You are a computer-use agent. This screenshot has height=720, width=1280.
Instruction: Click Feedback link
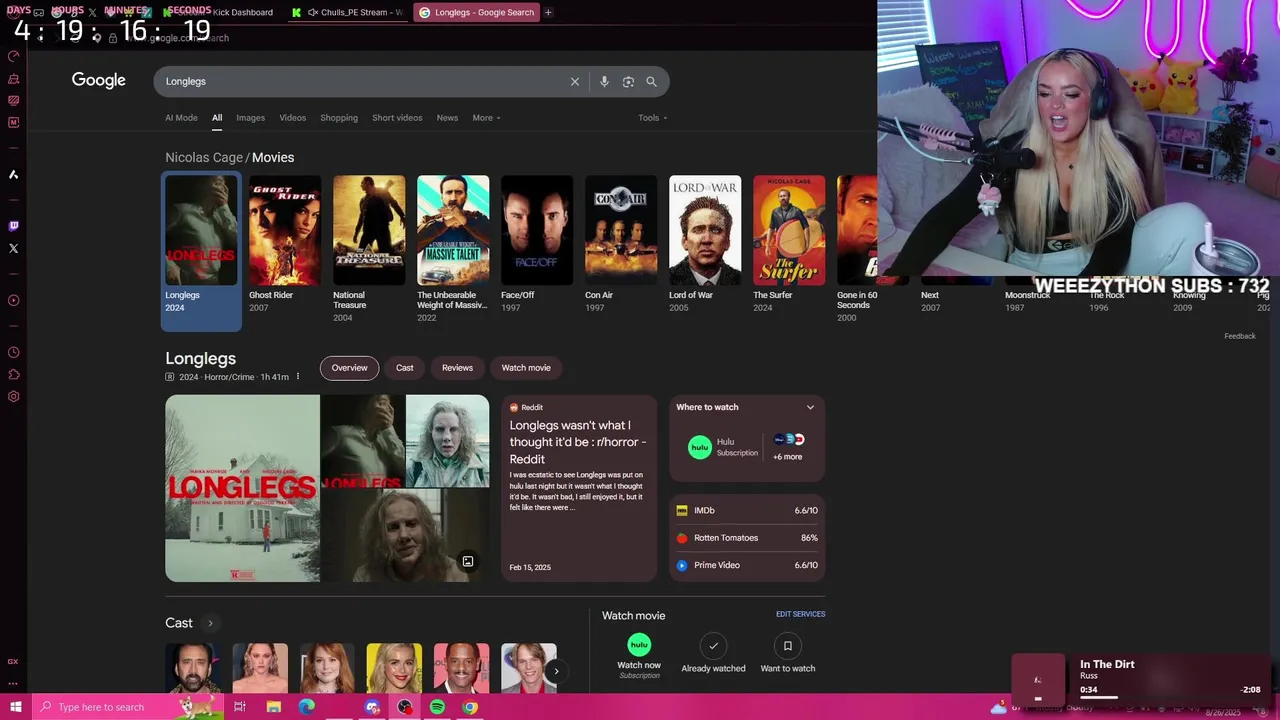[1239, 336]
